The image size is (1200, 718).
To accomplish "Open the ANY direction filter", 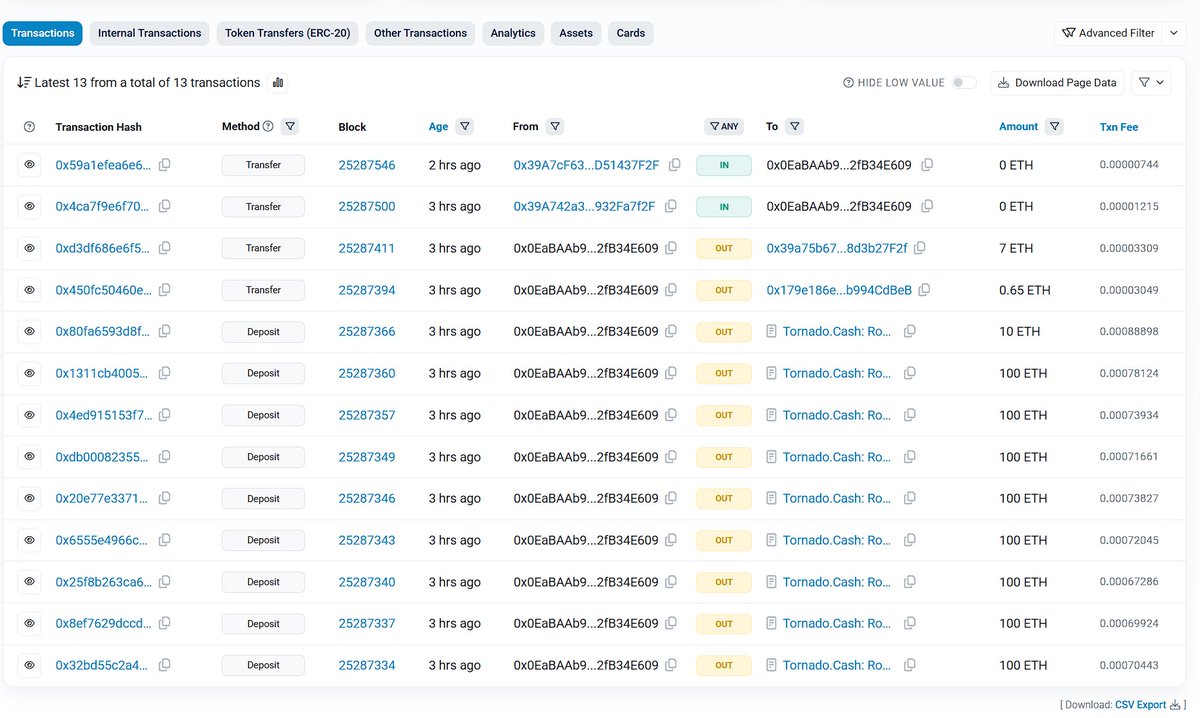I will point(724,127).
